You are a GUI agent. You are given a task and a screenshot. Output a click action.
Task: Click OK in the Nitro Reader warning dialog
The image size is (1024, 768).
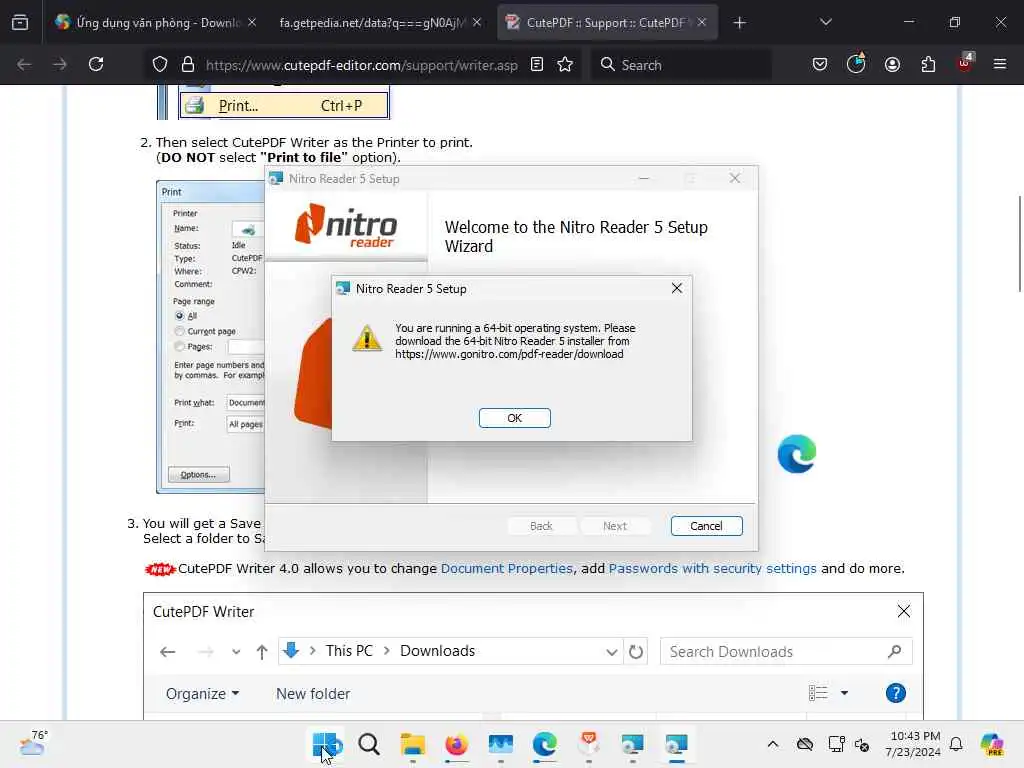515,418
